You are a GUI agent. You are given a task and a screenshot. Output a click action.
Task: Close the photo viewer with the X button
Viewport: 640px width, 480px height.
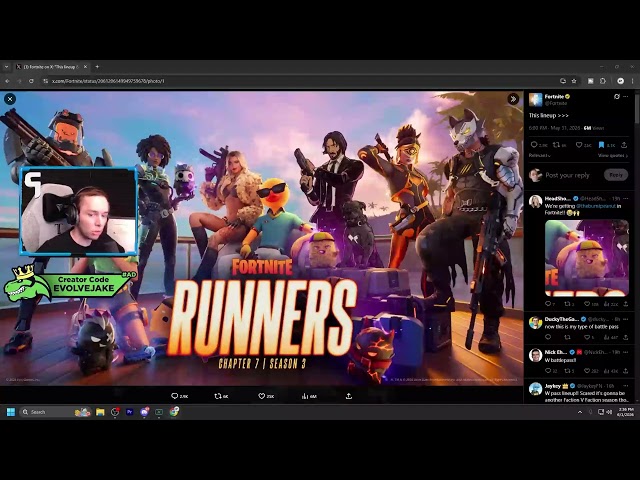10,99
